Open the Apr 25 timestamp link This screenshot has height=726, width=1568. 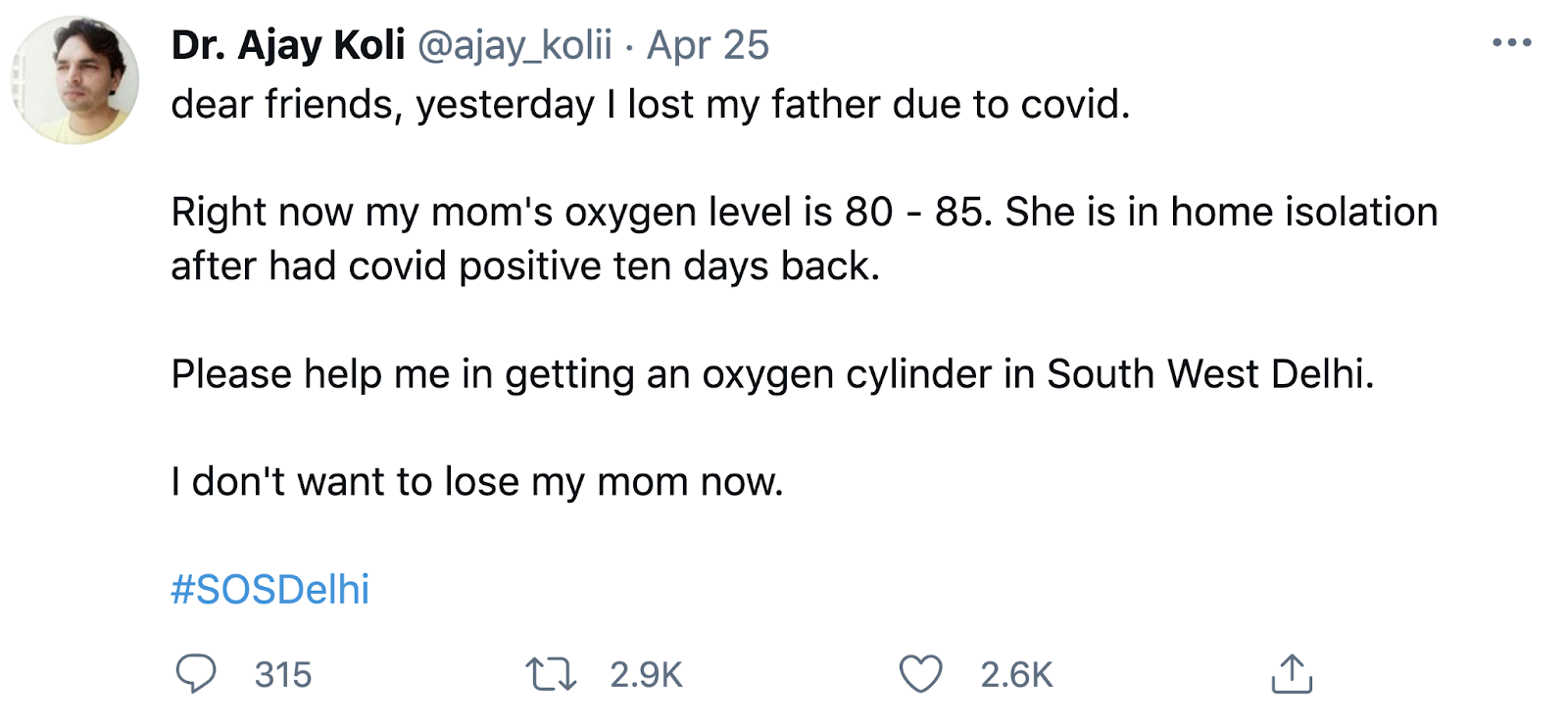click(708, 45)
